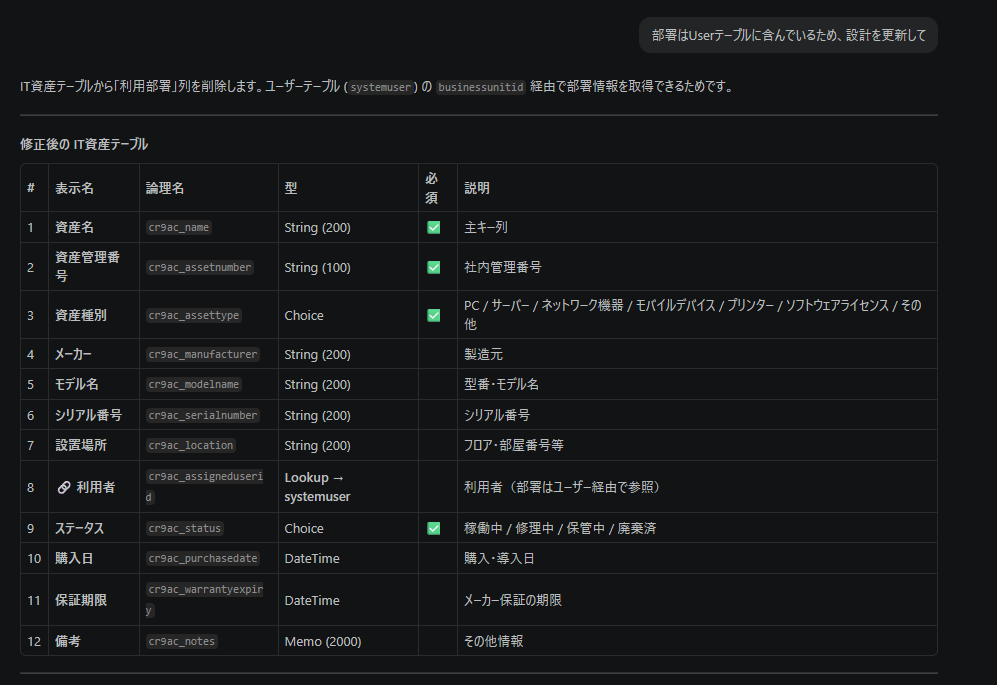This screenshot has height=685, width=997.
Task: Select the user message about the User table
Action: coord(788,35)
